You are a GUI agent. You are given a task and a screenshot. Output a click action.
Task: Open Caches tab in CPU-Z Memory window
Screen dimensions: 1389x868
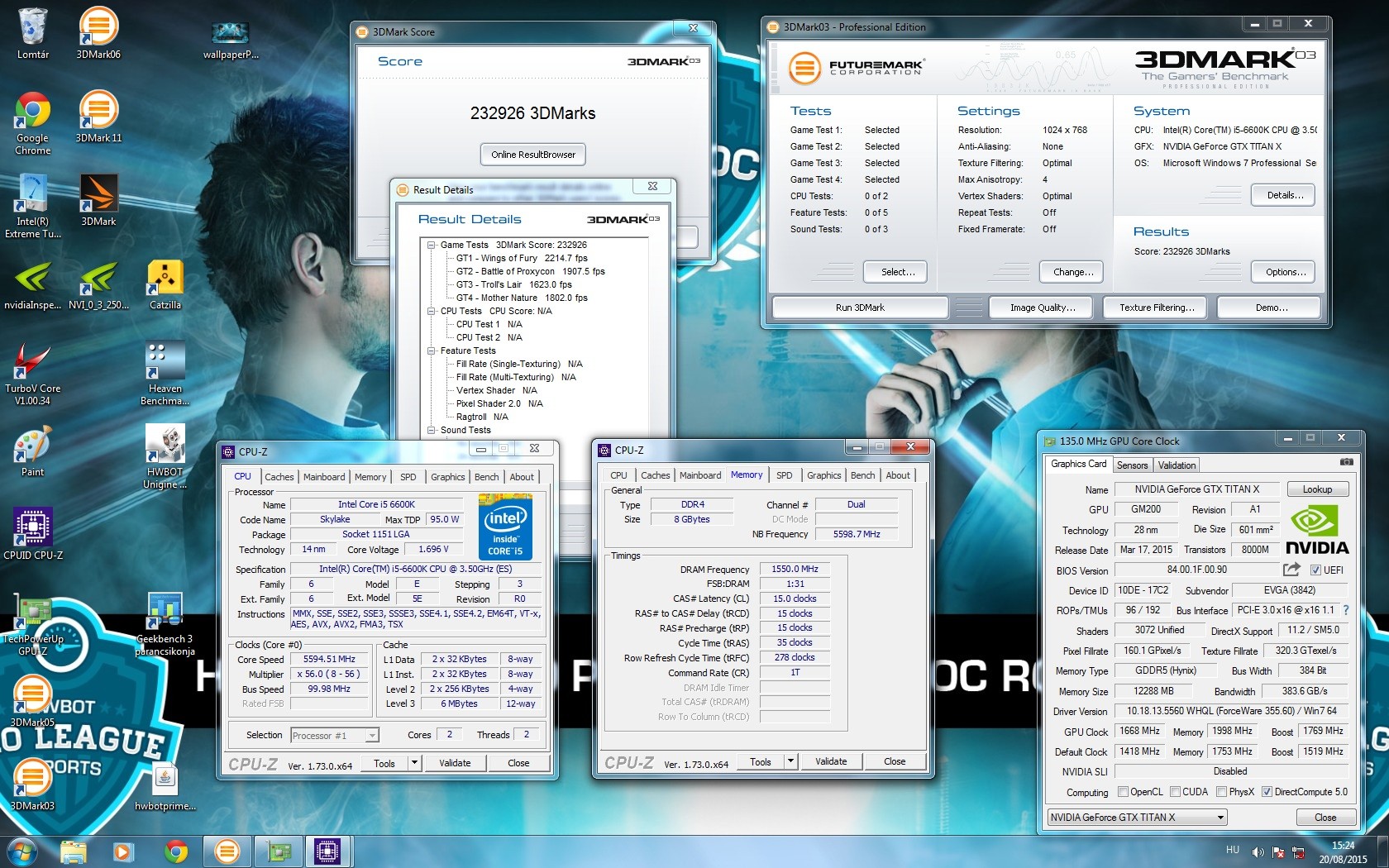click(655, 475)
